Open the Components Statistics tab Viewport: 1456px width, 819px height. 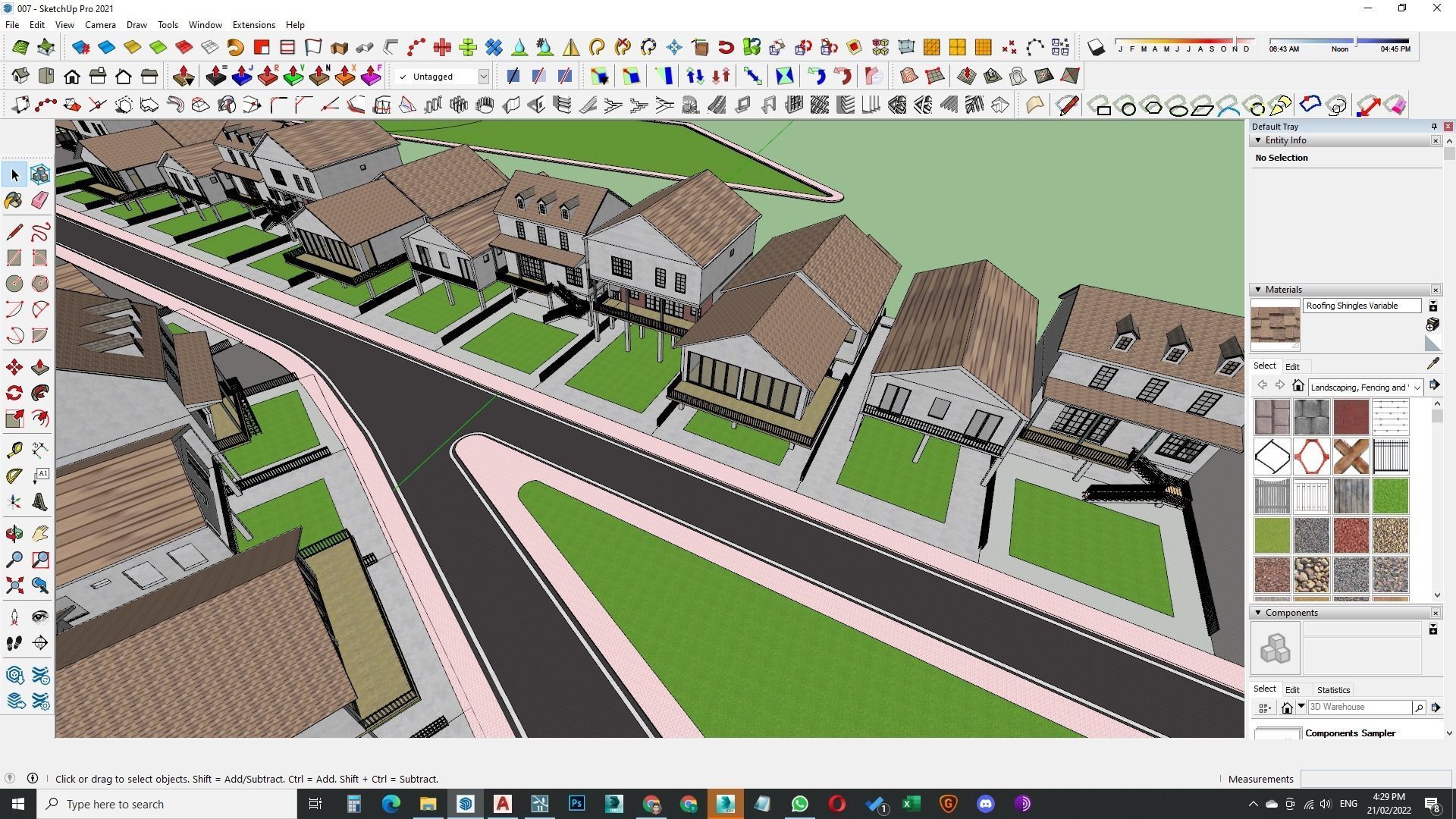click(1333, 690)
